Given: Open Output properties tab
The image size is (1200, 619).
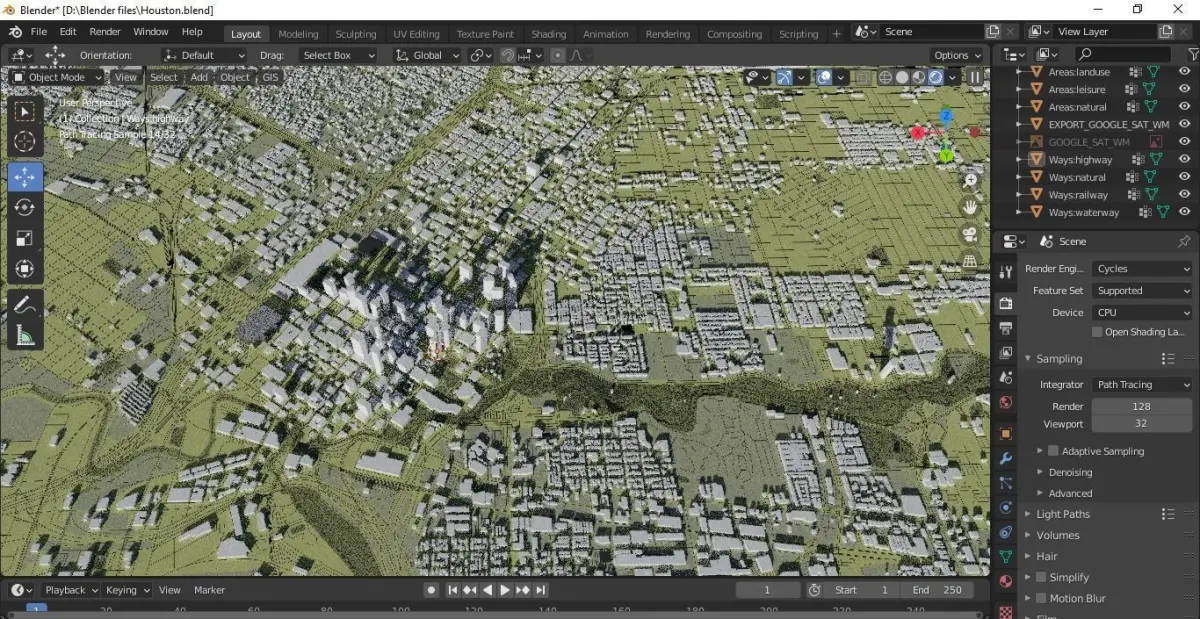Looking at the screenshot, I should coord(1005,328).
